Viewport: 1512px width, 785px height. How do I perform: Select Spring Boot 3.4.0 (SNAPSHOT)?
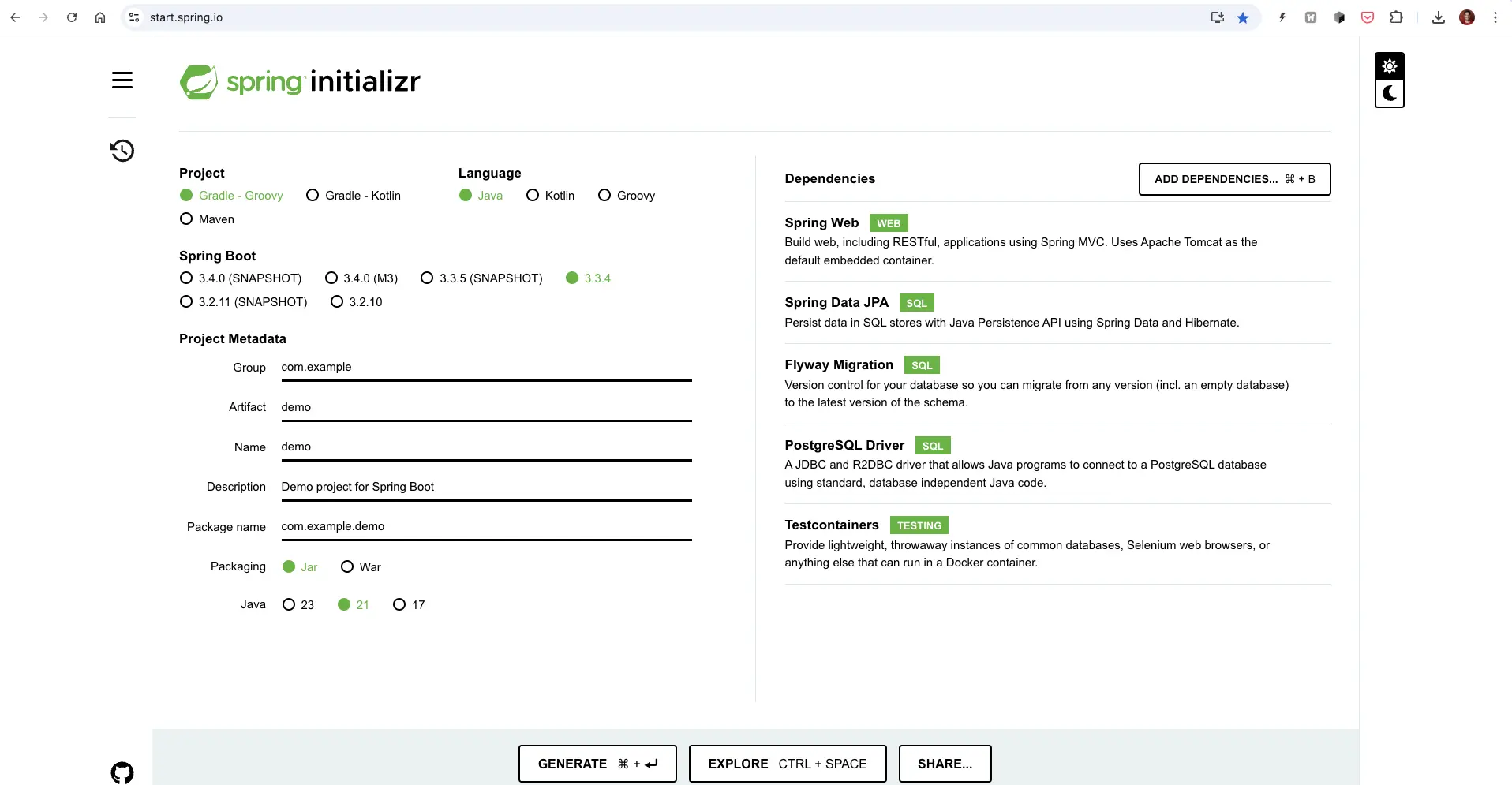pos(241,278)
